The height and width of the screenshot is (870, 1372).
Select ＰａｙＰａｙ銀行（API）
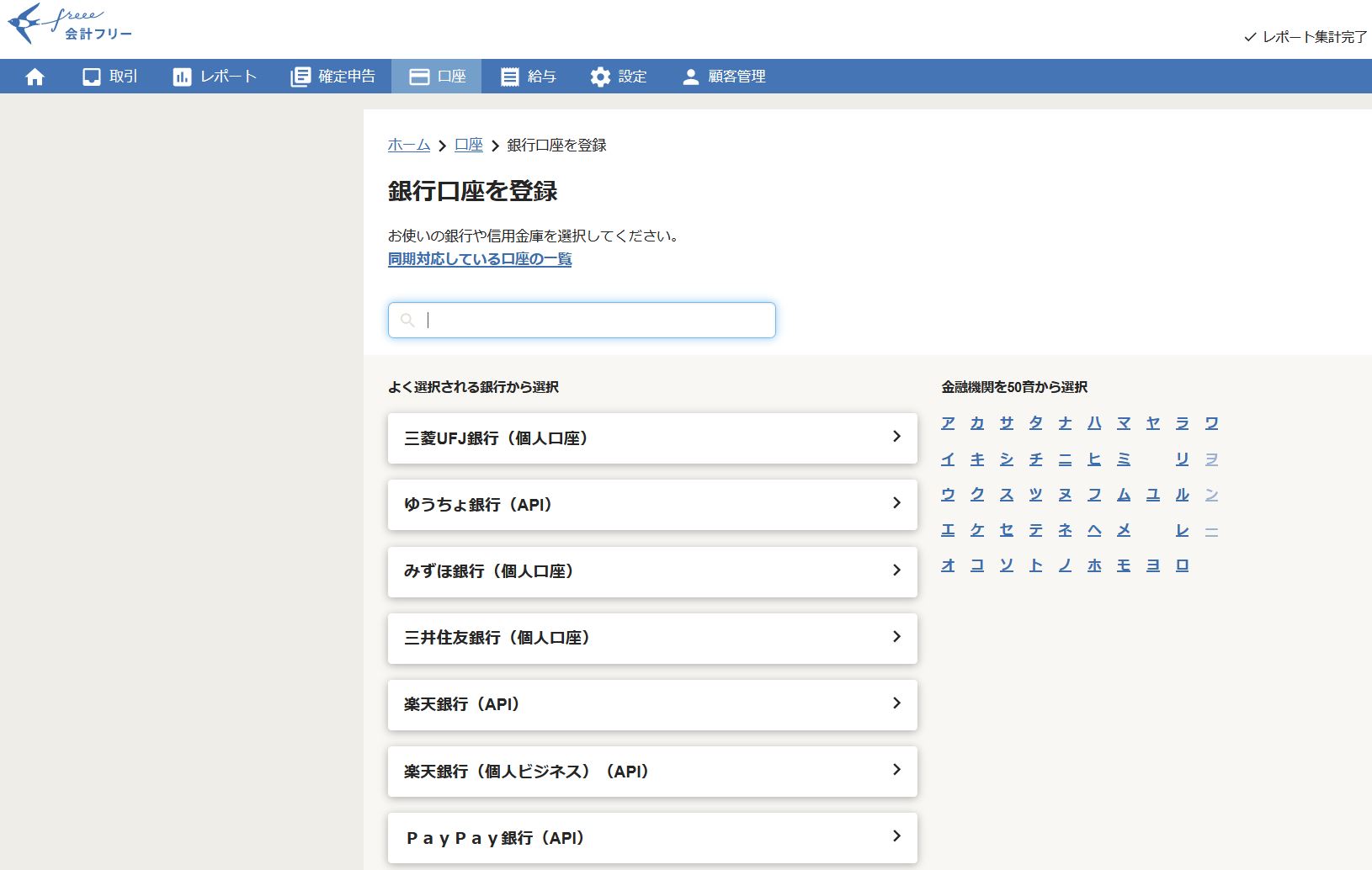point(652,838)
